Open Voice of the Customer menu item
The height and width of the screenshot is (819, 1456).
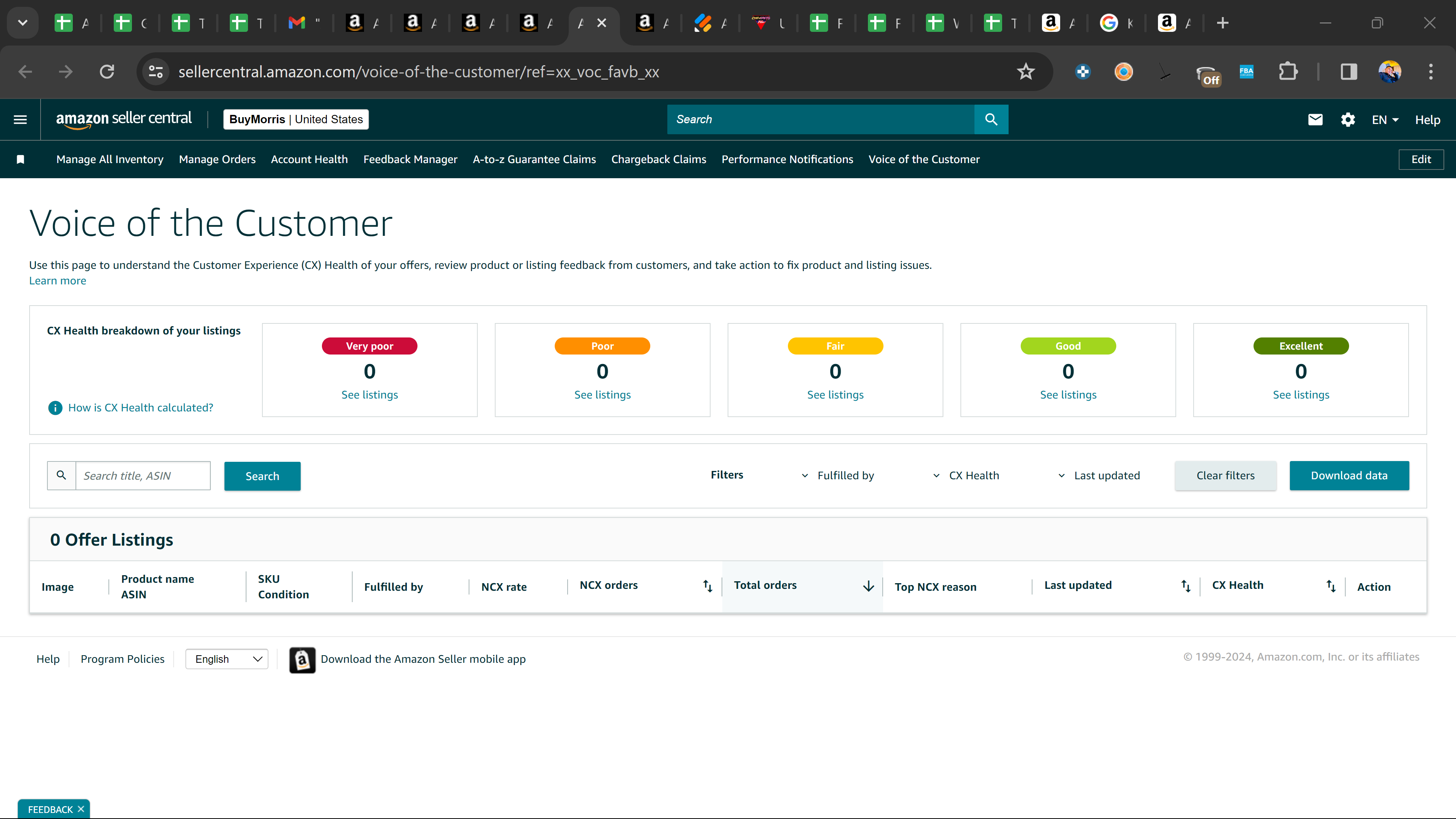(x=924, y=159)
